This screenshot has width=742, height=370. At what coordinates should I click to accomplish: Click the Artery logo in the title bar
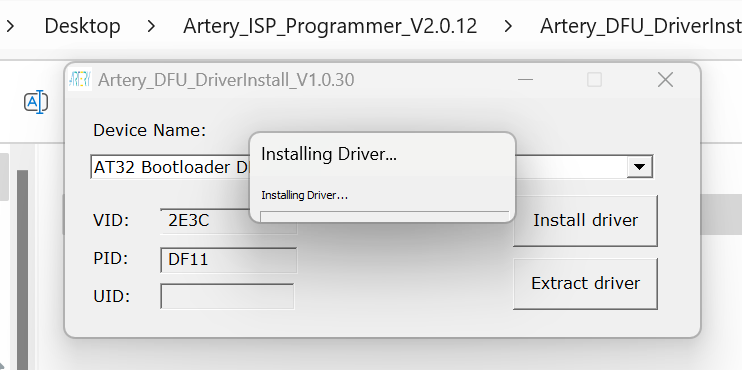coord(80,79)
